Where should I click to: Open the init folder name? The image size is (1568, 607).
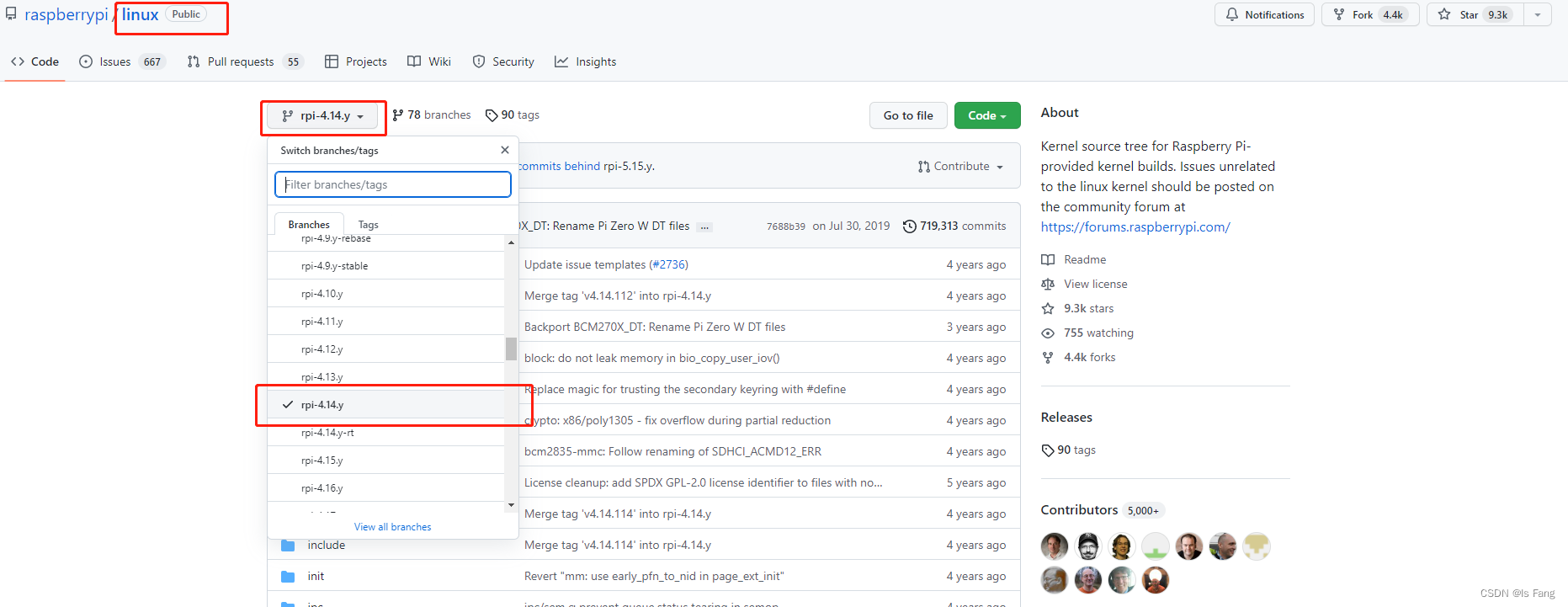(x=316, y=577)
